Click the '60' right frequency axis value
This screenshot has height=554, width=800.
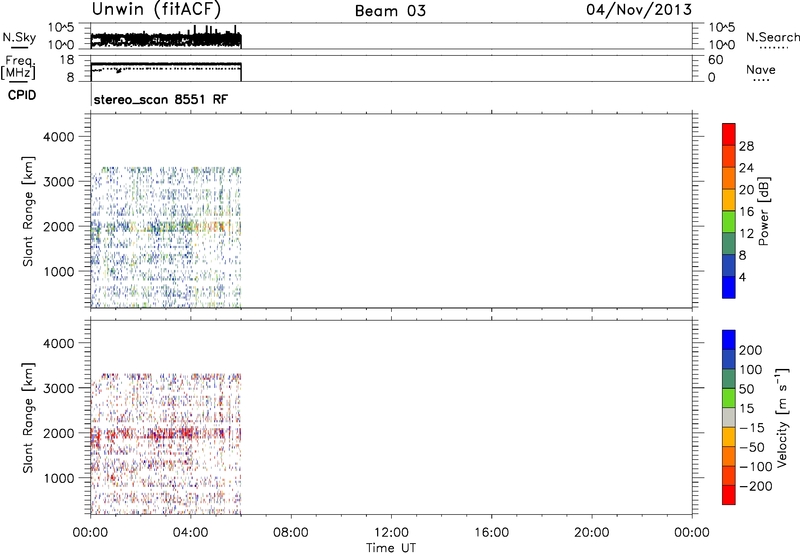click(715, 60)
